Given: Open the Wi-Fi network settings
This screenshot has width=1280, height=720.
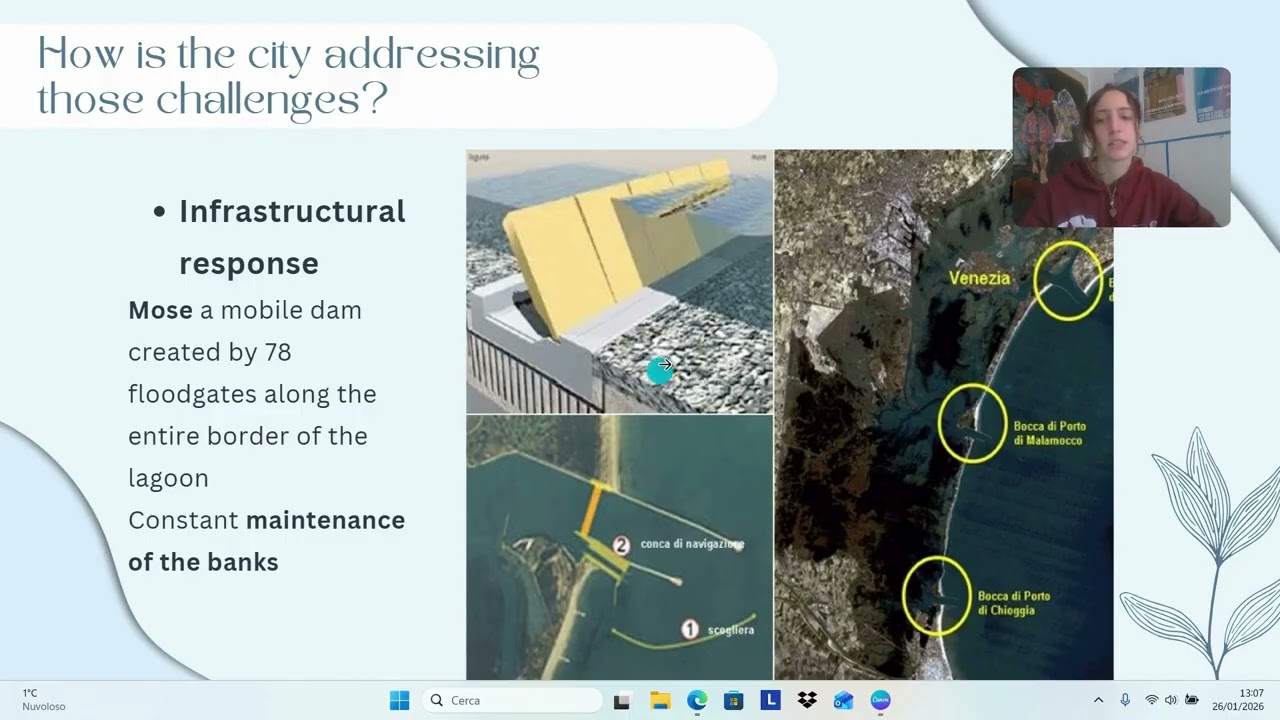Looking at the screenshot, I should point(1152,700).
